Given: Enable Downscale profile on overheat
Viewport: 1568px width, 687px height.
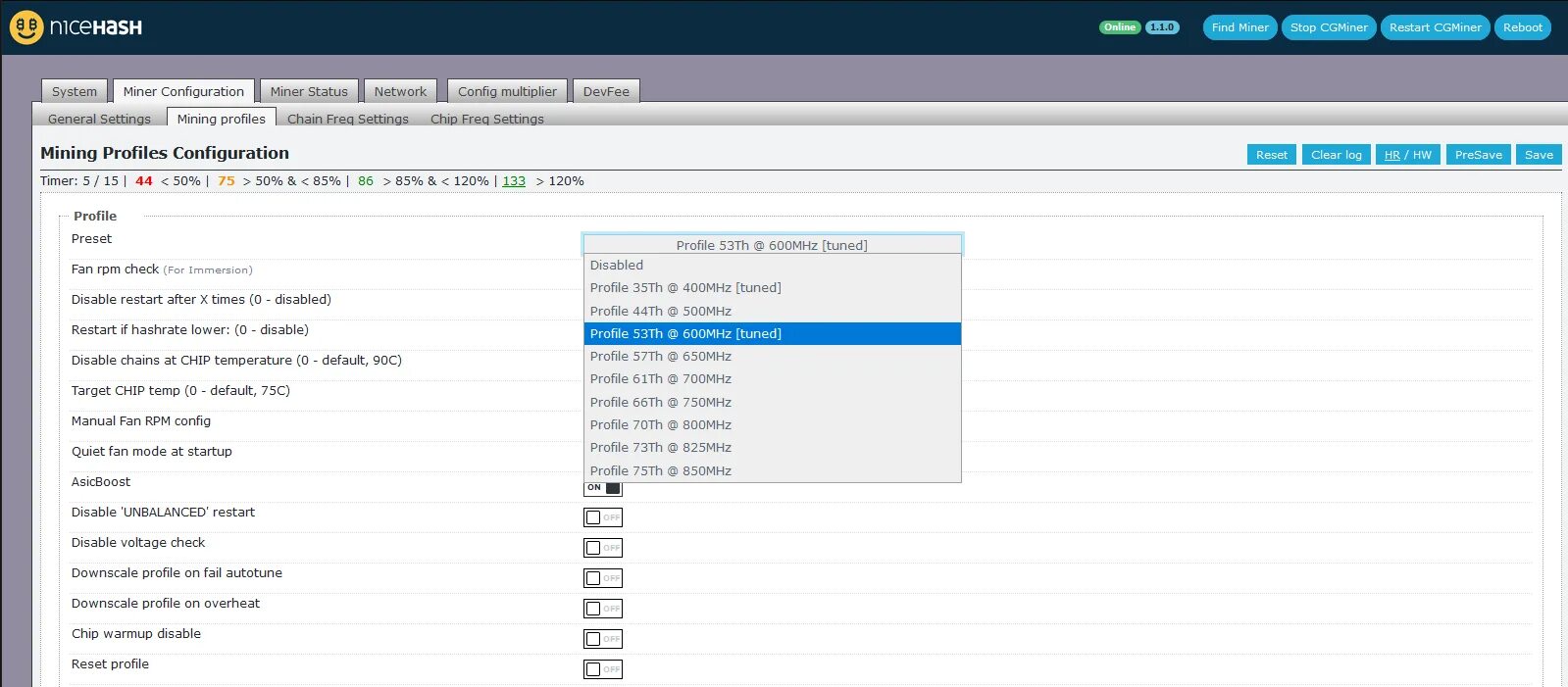Looking at the screenshot, I should [x=603, y=609].
